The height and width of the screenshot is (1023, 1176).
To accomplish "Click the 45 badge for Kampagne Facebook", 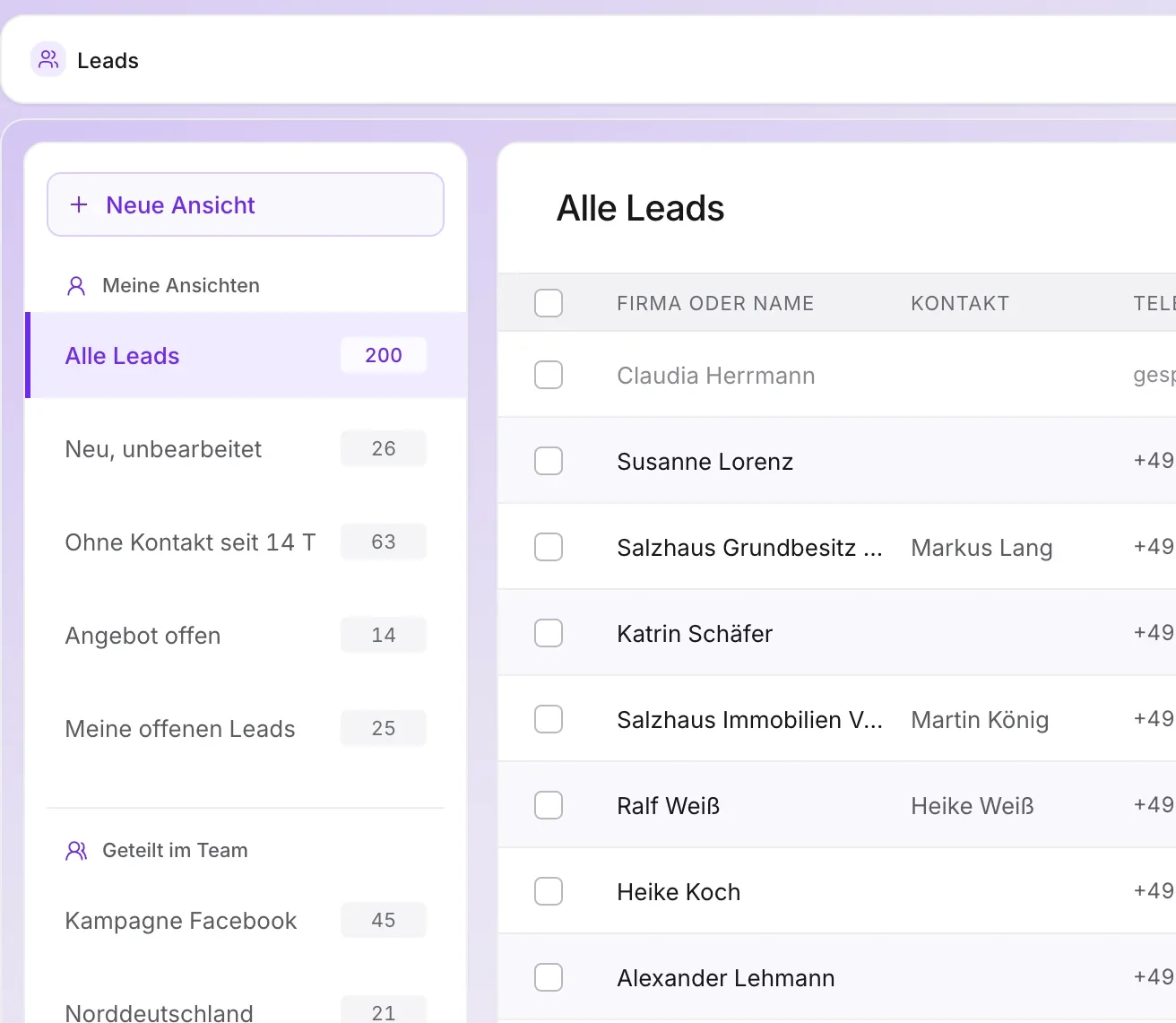I will coord(384,920).
